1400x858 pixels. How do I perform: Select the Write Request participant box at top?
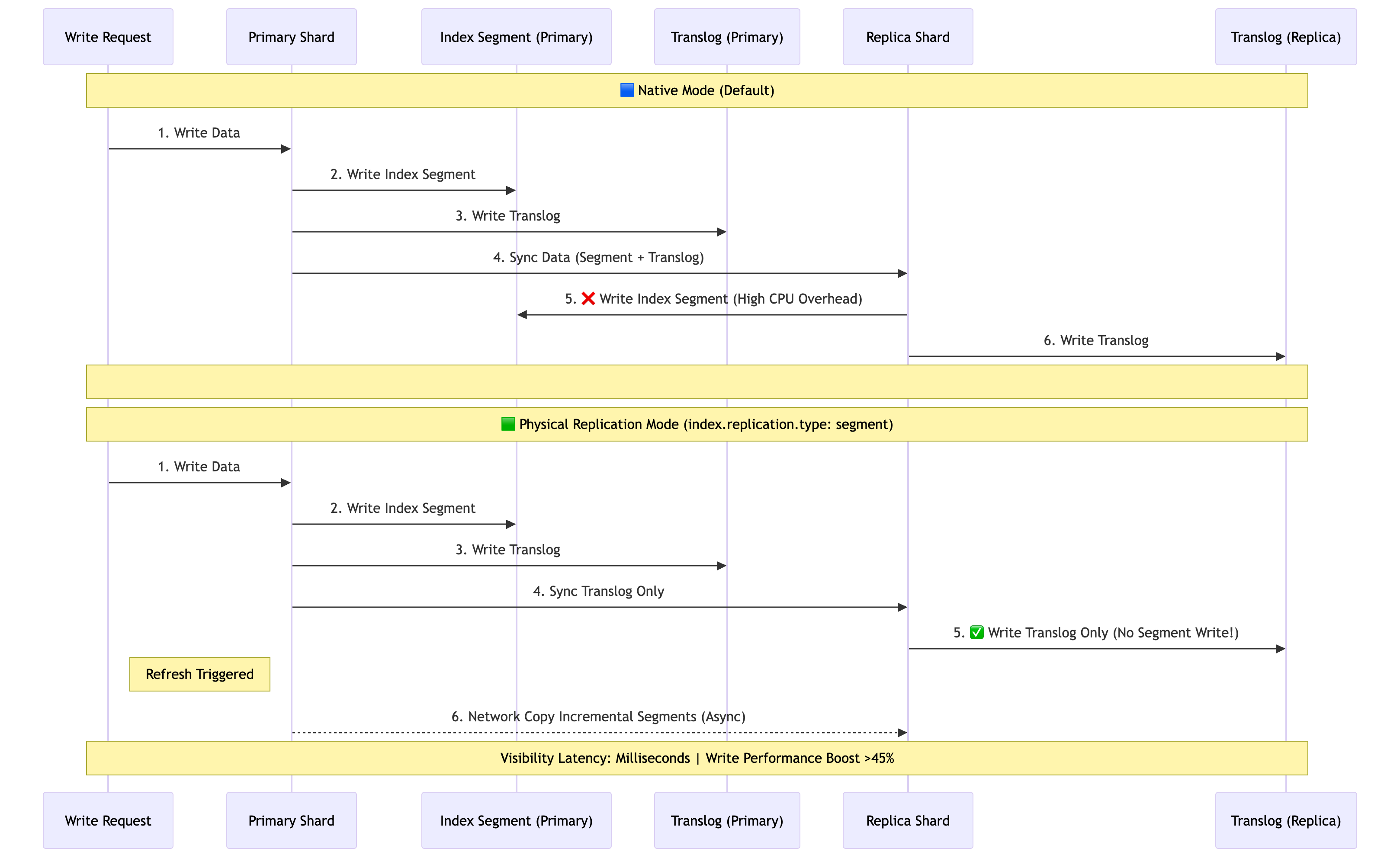click(x=107, y=36)
